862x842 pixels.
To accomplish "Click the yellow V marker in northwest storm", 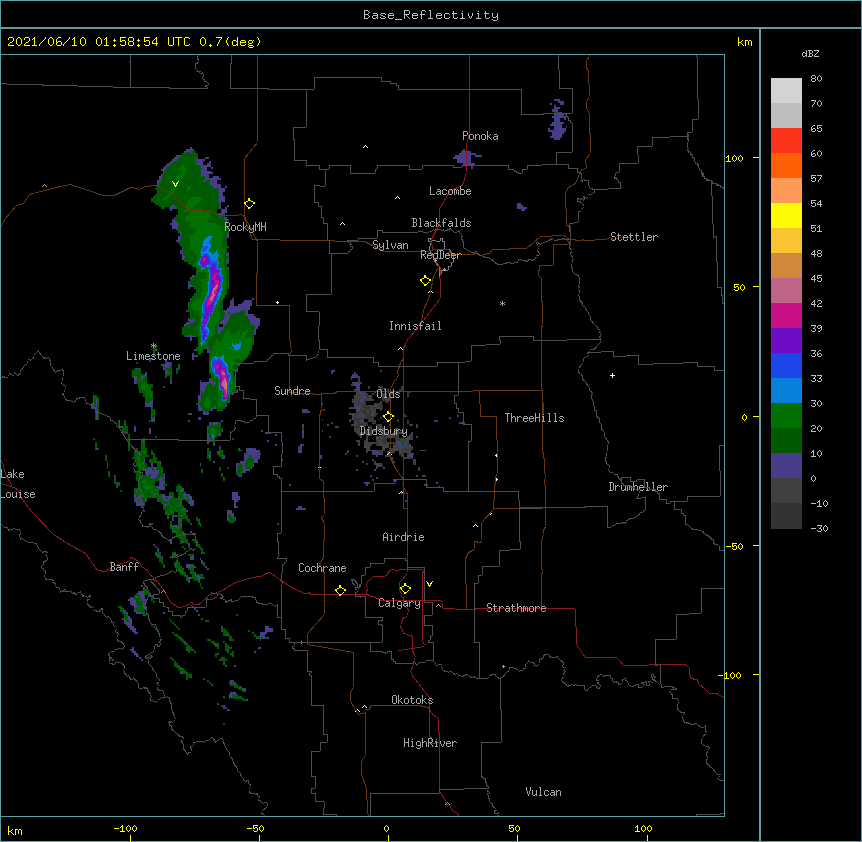I will (175, 184).
